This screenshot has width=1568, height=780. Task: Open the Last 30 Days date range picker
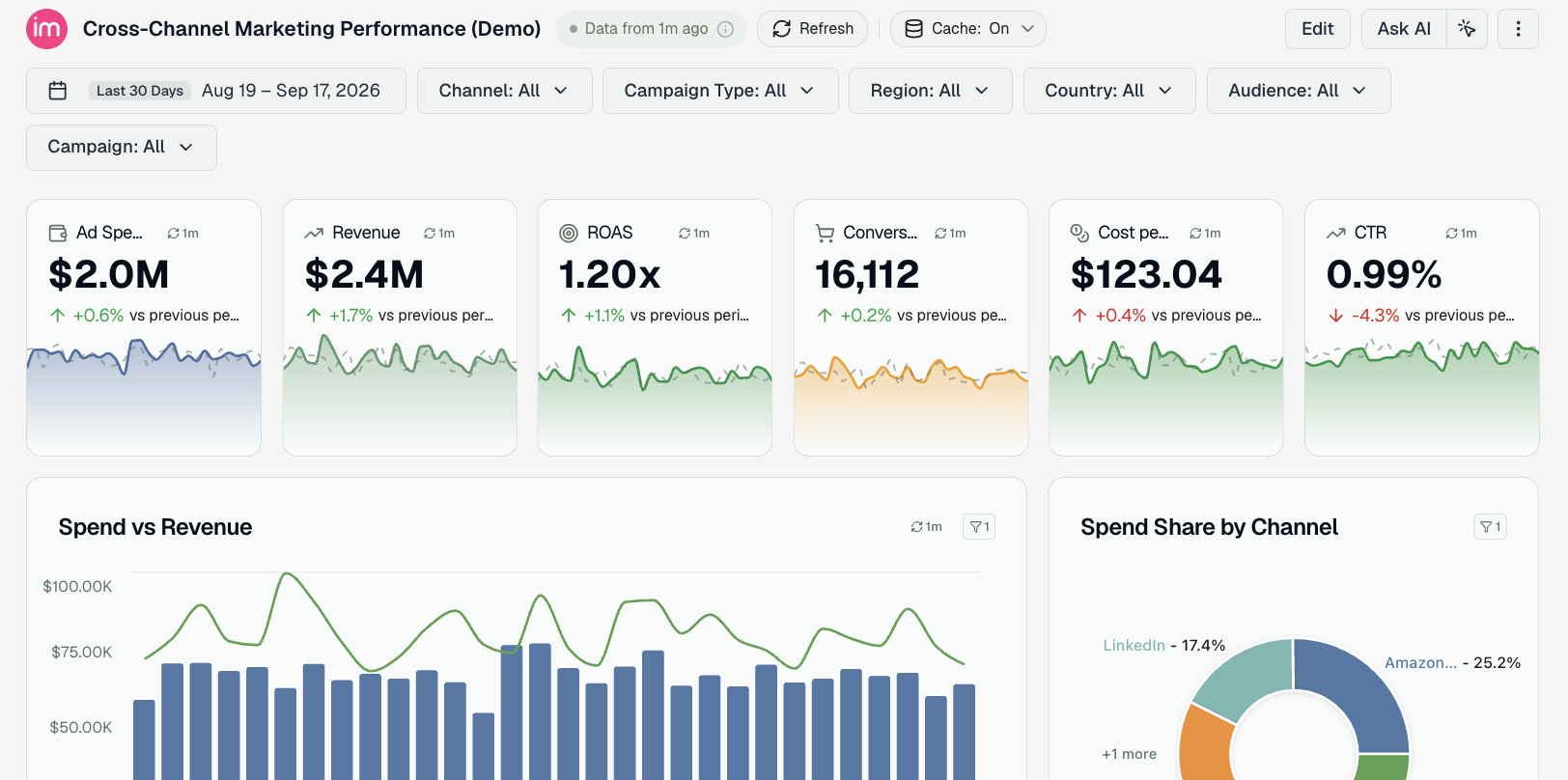(x=216, y=91)
